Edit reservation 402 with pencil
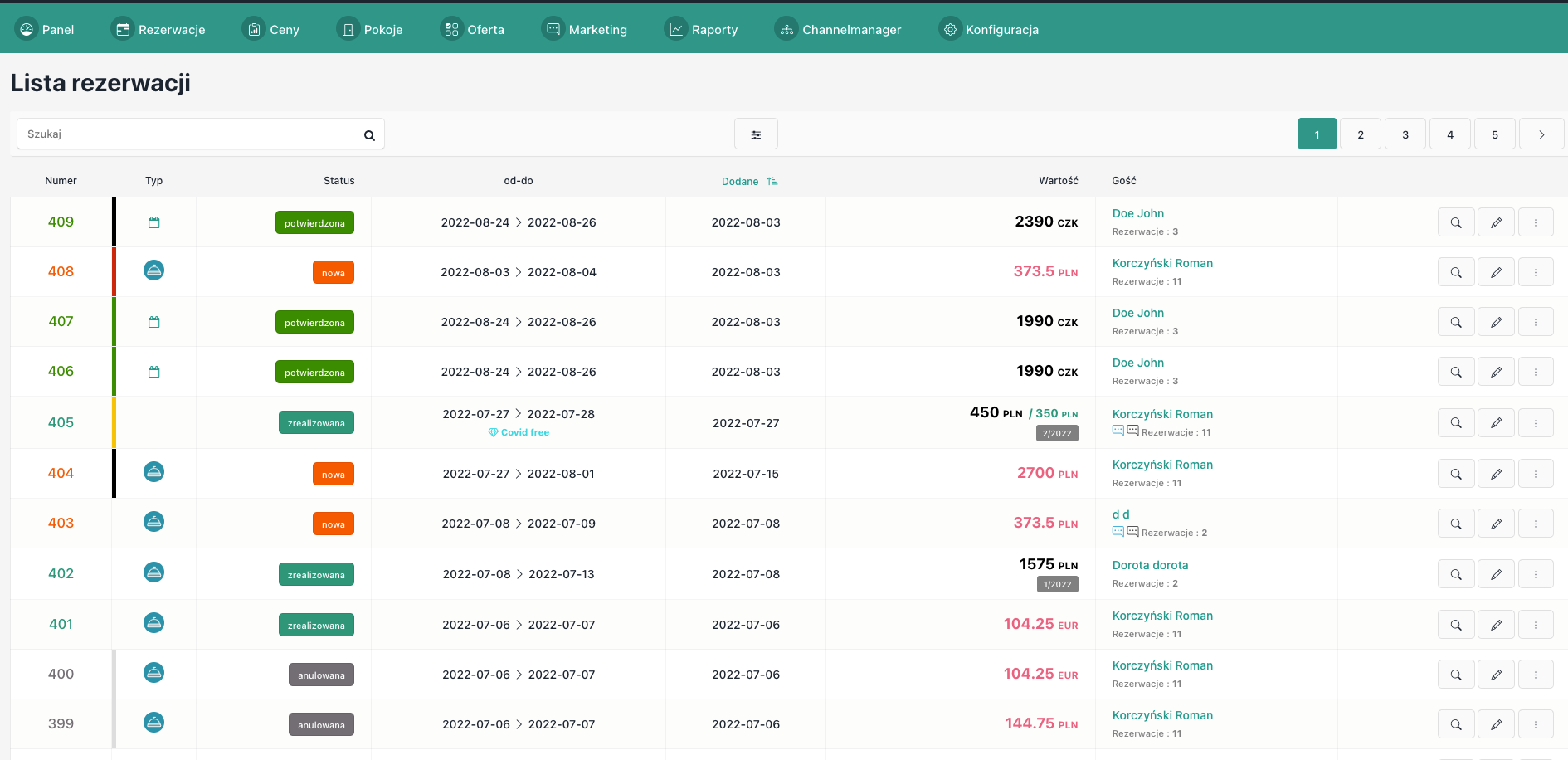 coord(1496,574)
